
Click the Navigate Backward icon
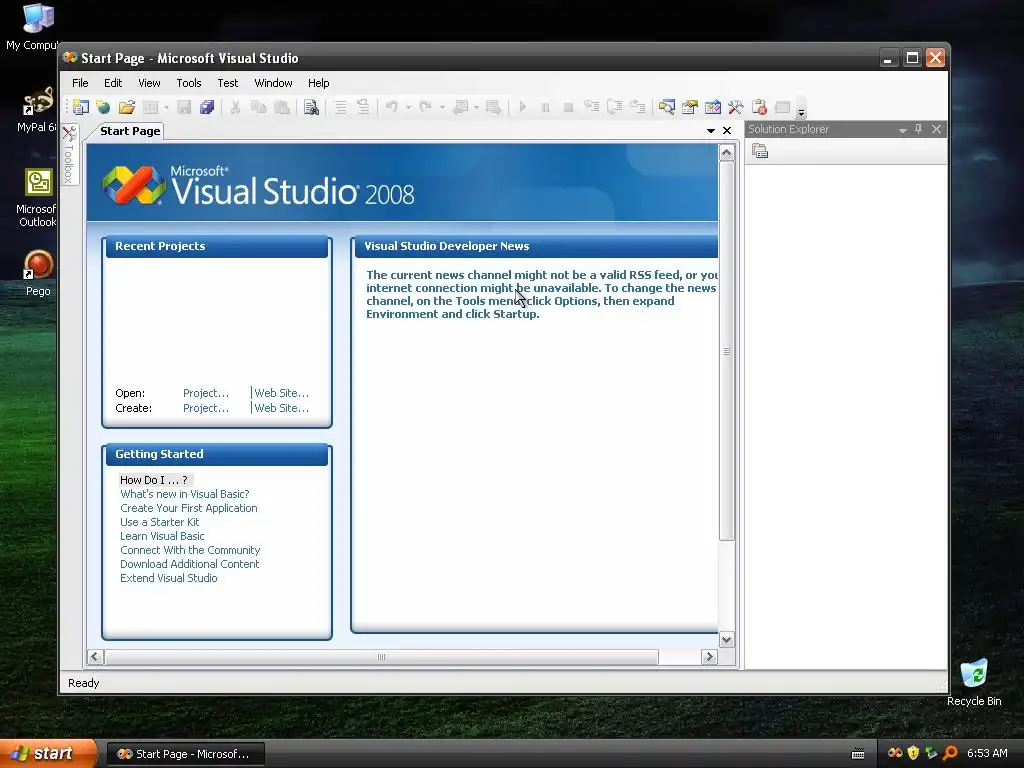pos(460,107)
